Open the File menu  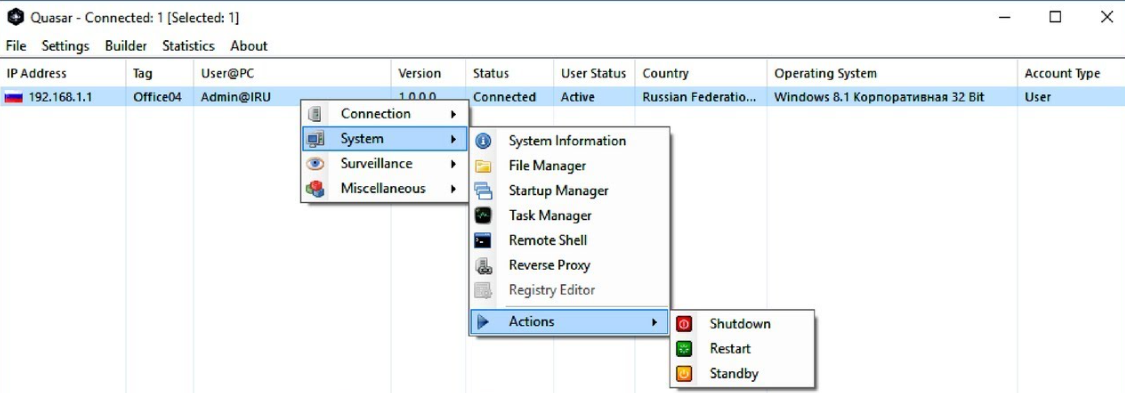click(x=16, y=46)
